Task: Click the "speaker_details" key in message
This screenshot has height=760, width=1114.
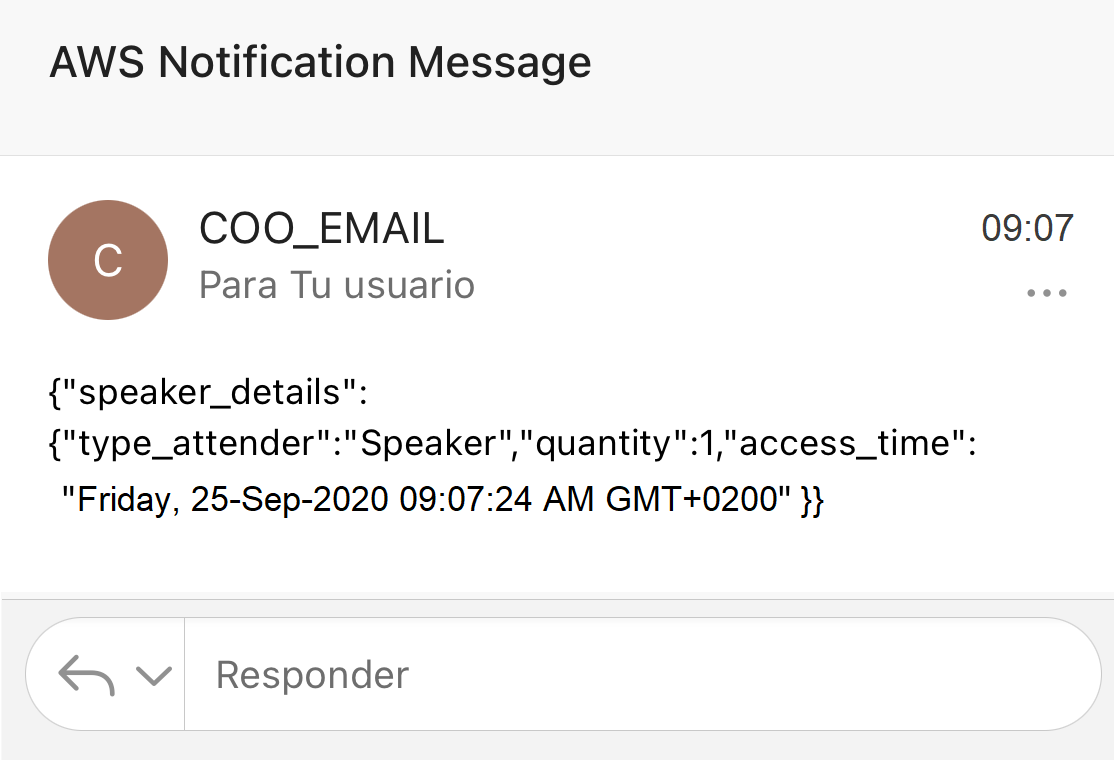Action: pyautogui.click(x=207, y=393)
